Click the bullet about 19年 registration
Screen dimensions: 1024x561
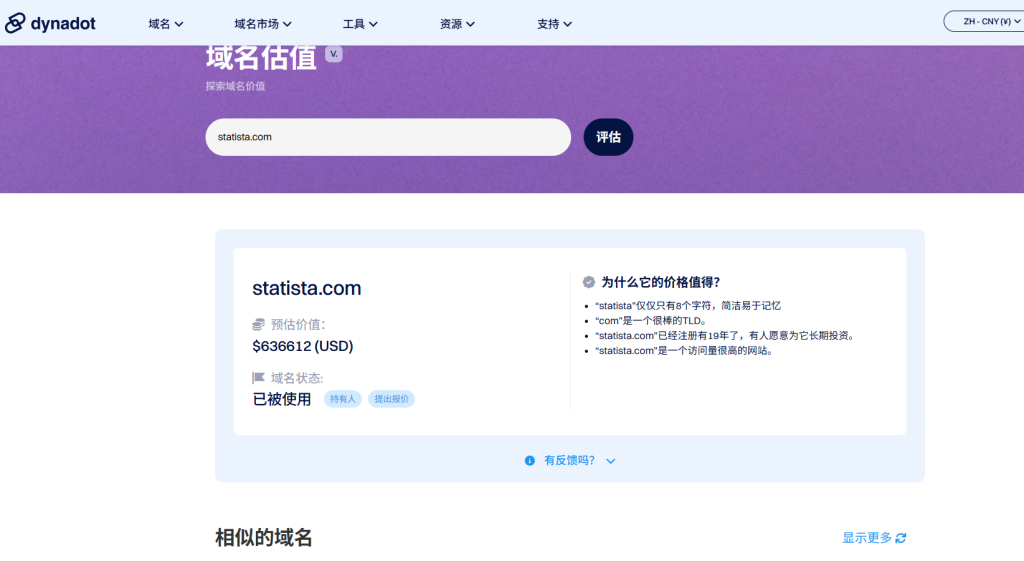click(x=725, y=336)
